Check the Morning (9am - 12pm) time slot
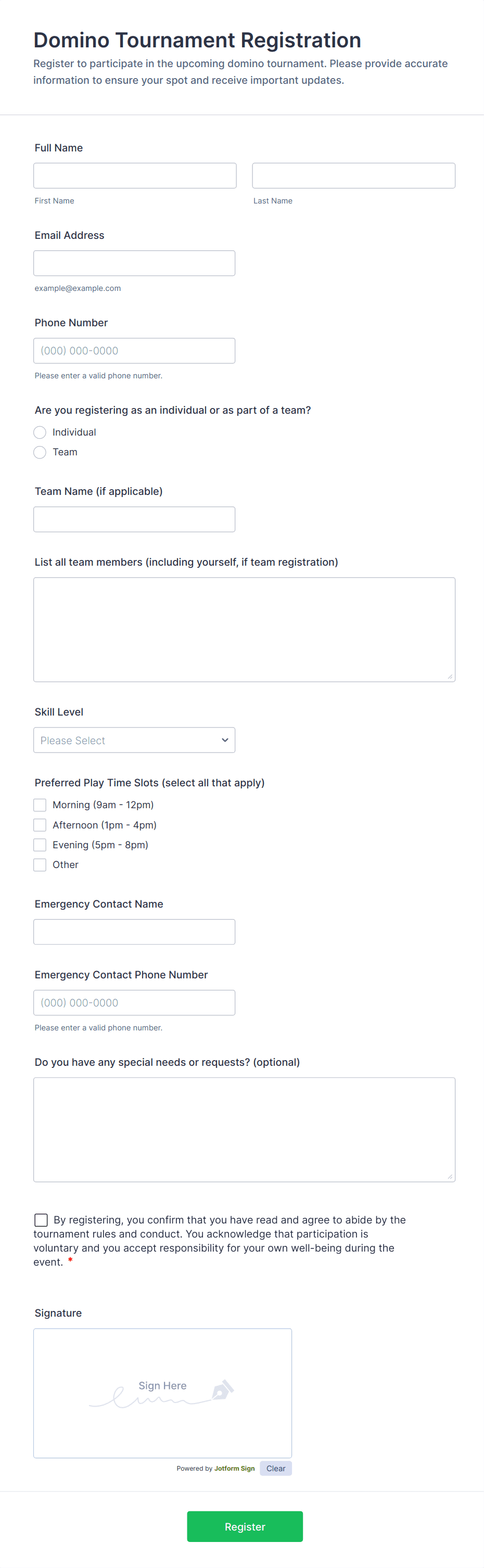The height and width of the screenshot is (1568, 484). (40, 805)
